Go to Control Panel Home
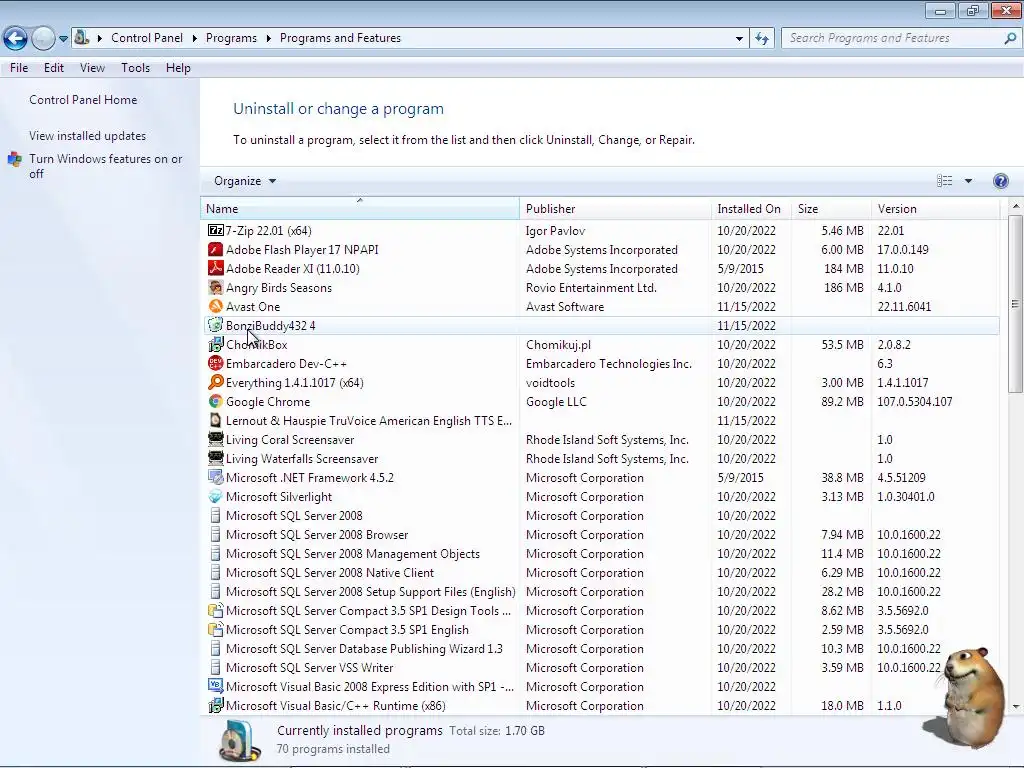The image size is (1024, 768). pos(83,100)
